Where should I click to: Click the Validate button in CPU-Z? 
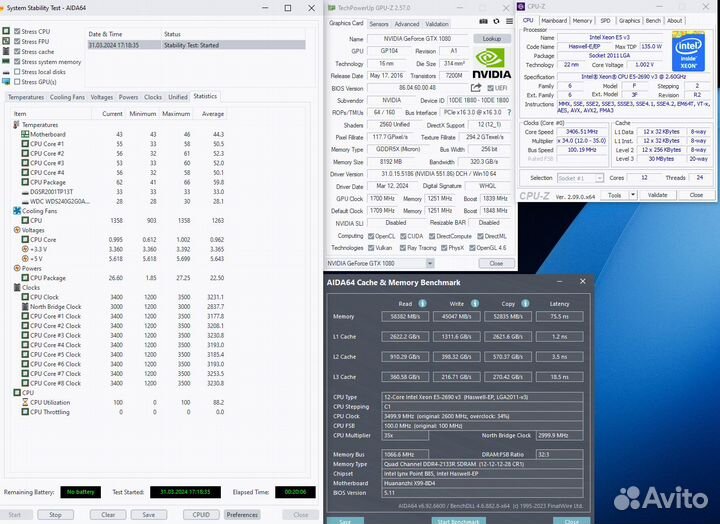(x=657, y=195)
